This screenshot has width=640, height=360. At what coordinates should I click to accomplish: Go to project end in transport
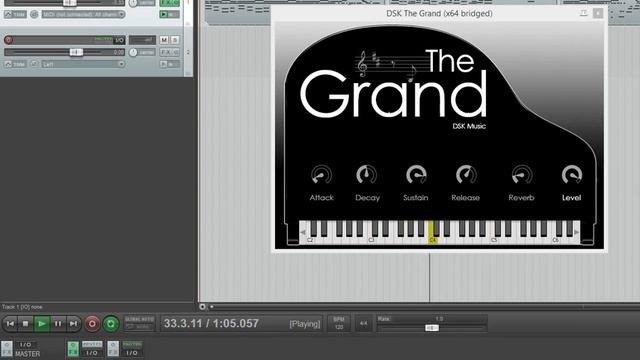click(x=73, y=324)
